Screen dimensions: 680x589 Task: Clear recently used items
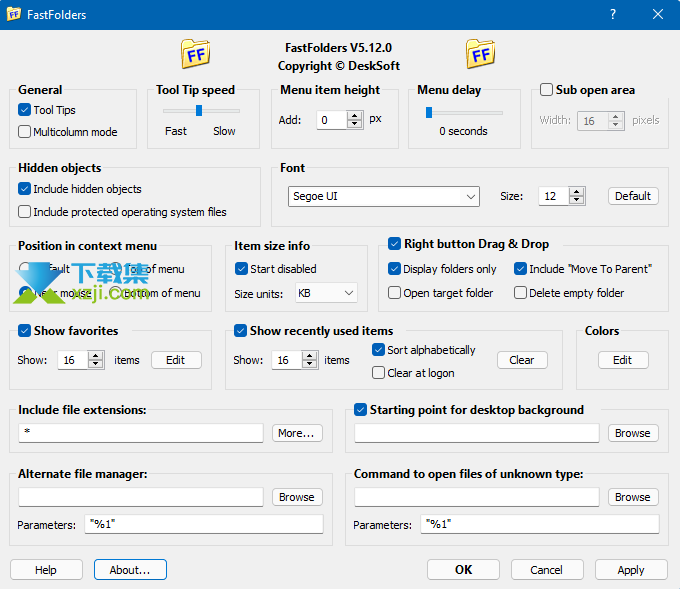tap(522, 360)
